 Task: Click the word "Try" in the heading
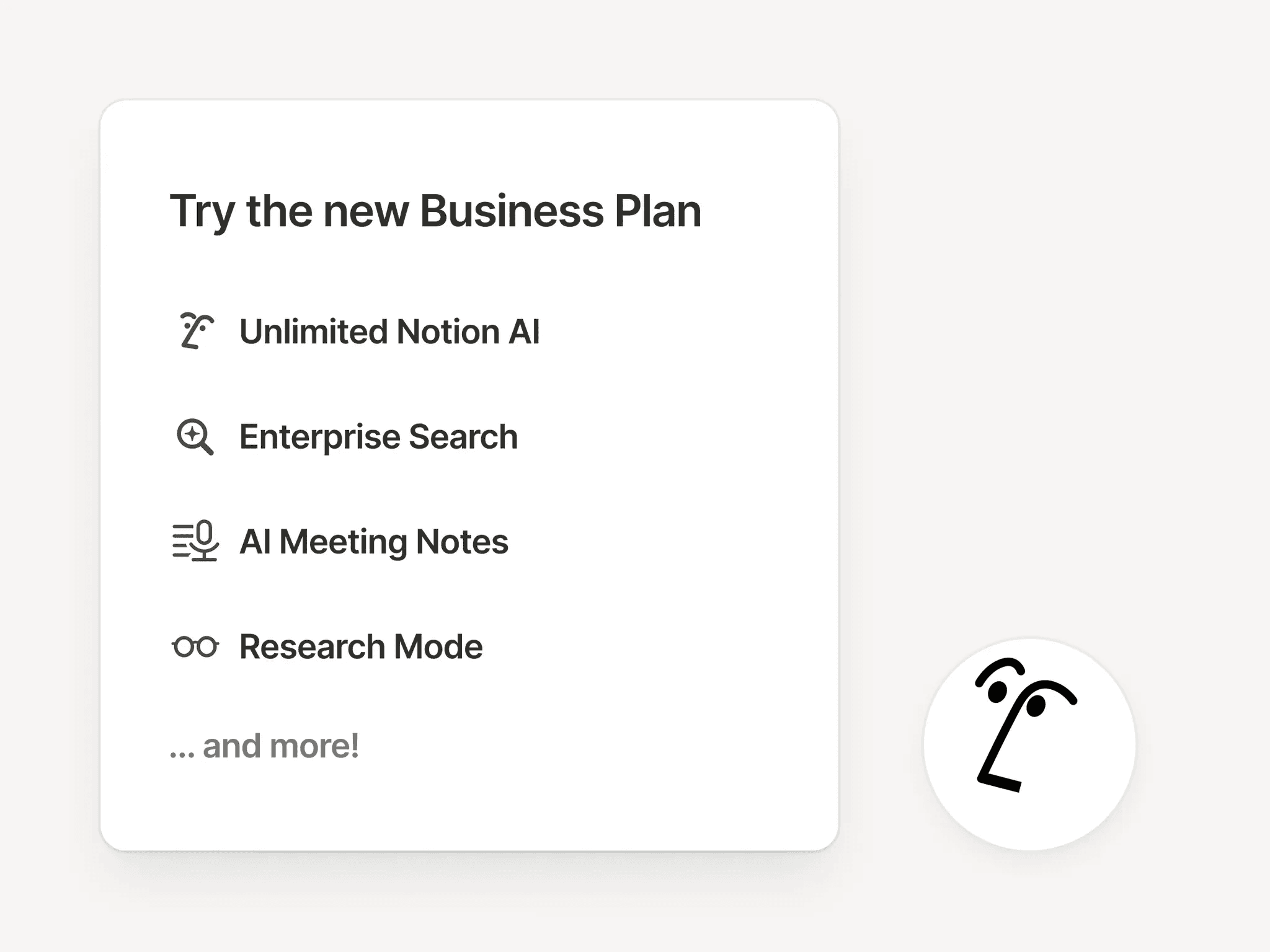202,213
